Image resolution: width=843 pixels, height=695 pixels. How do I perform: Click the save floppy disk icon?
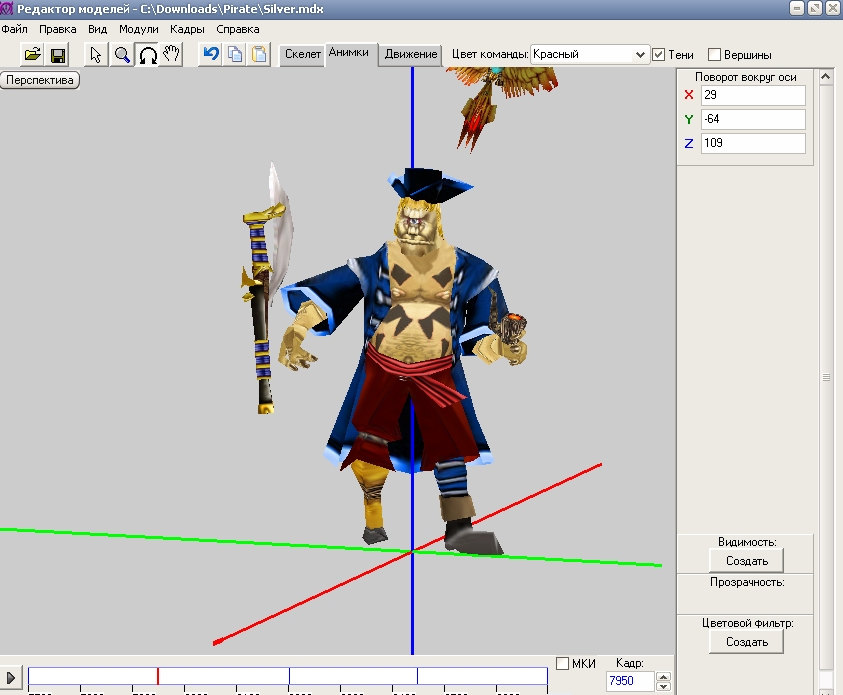pyautogui.click(x=58, y=55)
